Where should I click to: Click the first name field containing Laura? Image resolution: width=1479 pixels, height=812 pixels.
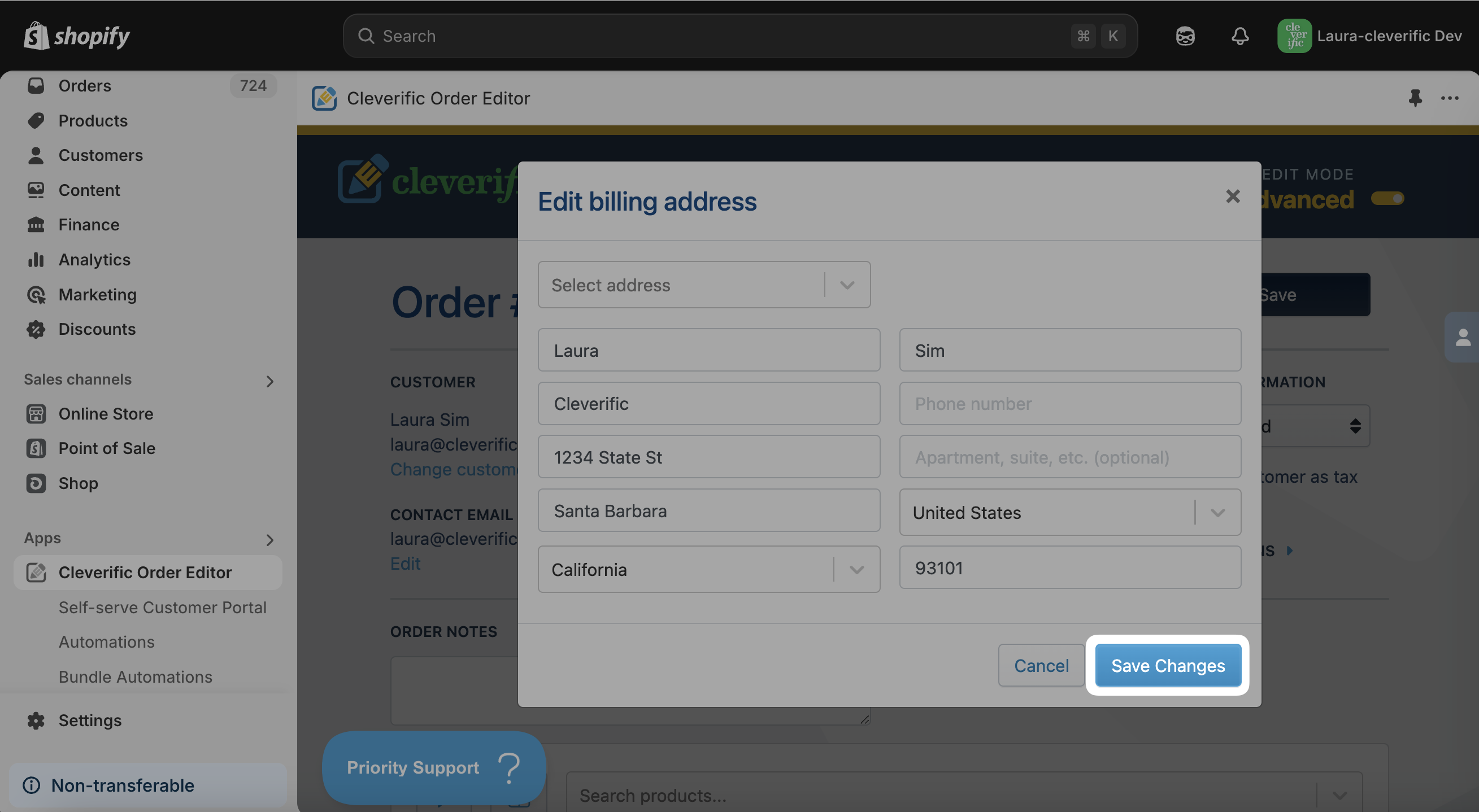[x=708, y=350]
